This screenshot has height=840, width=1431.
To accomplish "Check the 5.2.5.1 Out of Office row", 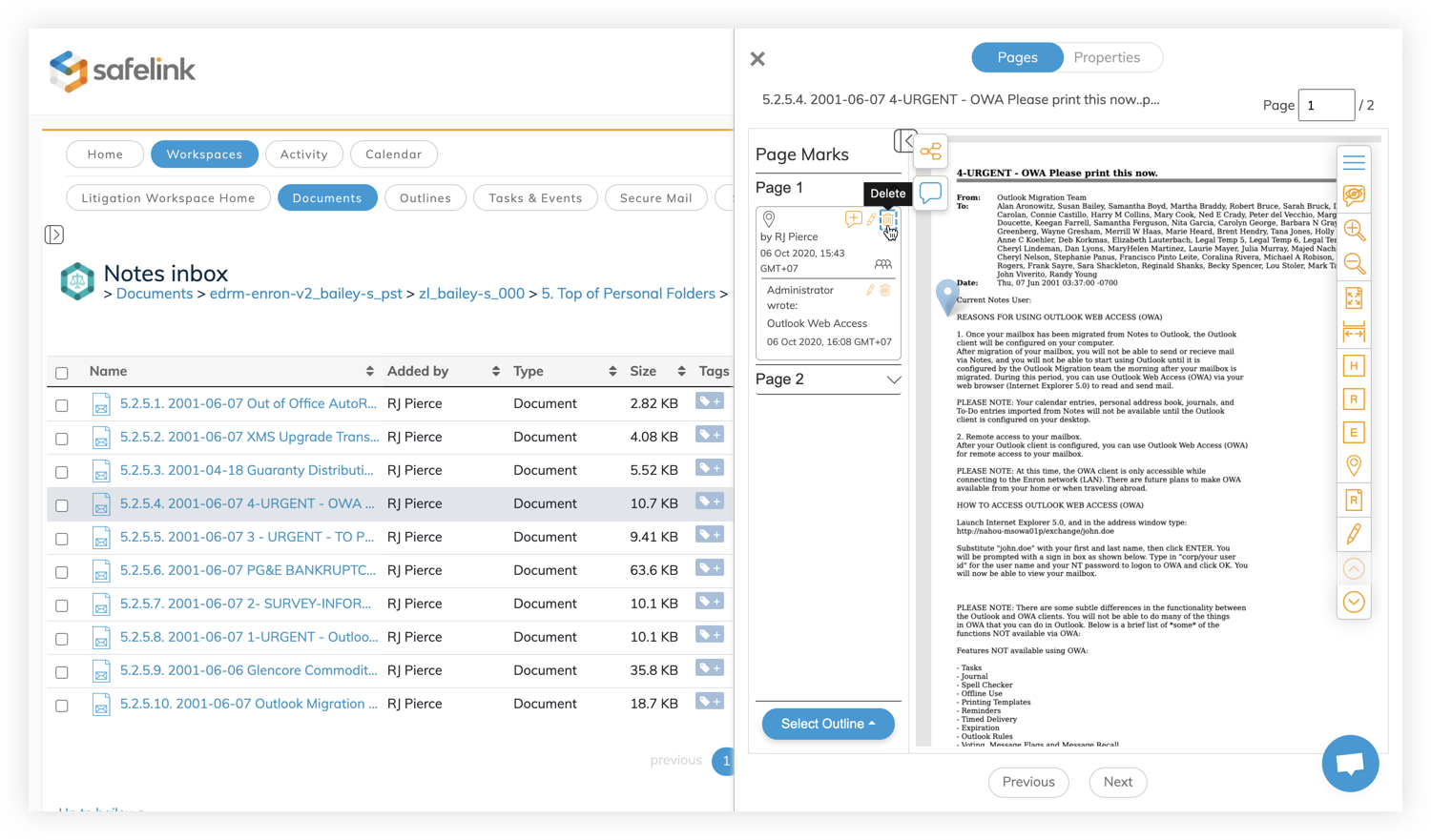I will pos(62,405).
